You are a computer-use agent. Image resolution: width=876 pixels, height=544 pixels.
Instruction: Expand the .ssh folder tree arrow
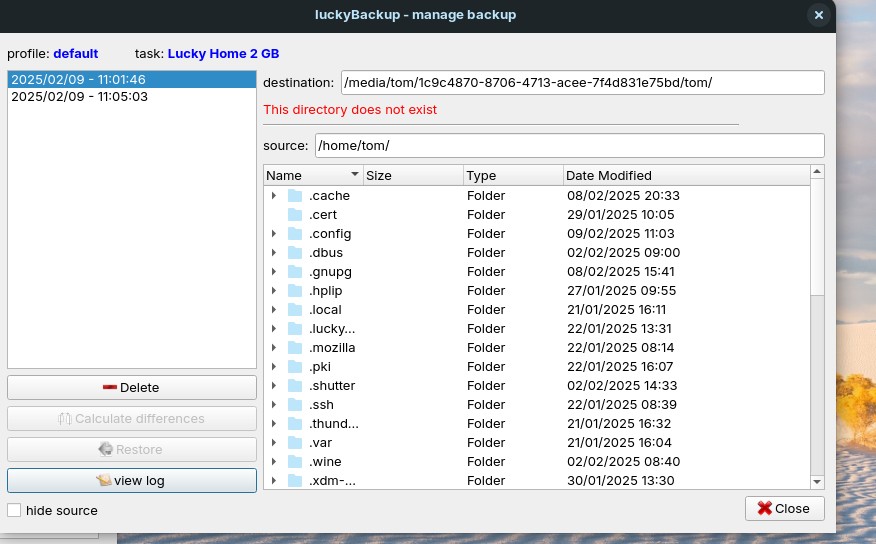coord(274,404)
